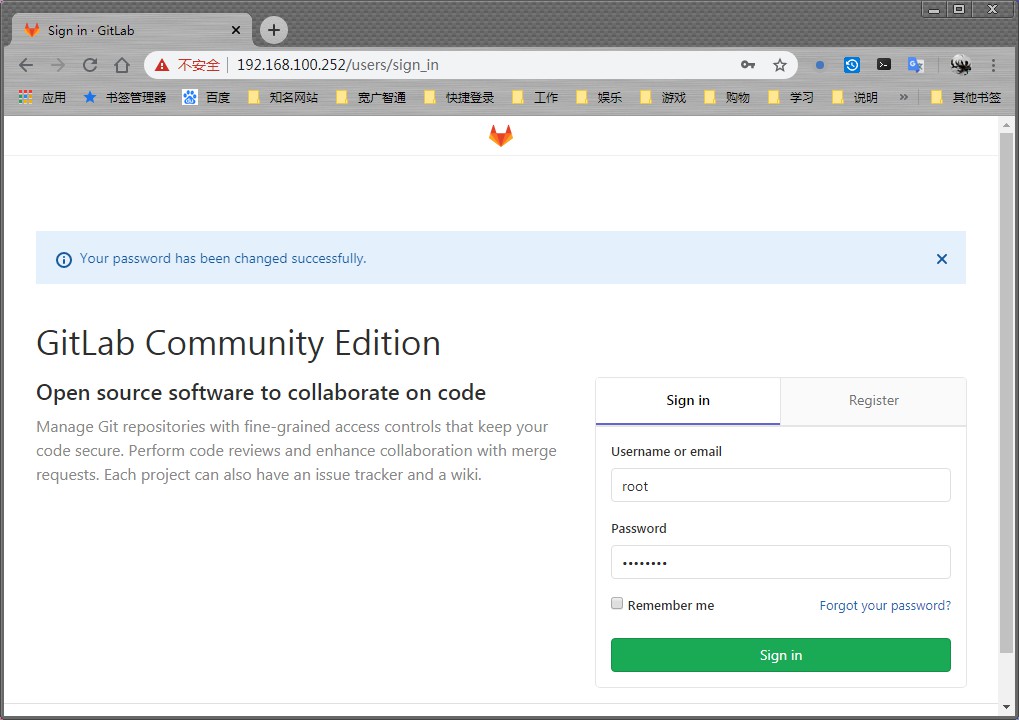Screen dimensions: 1019x720
Task: Open the Google Translate extension icon
Action: (x=916, y=64)
